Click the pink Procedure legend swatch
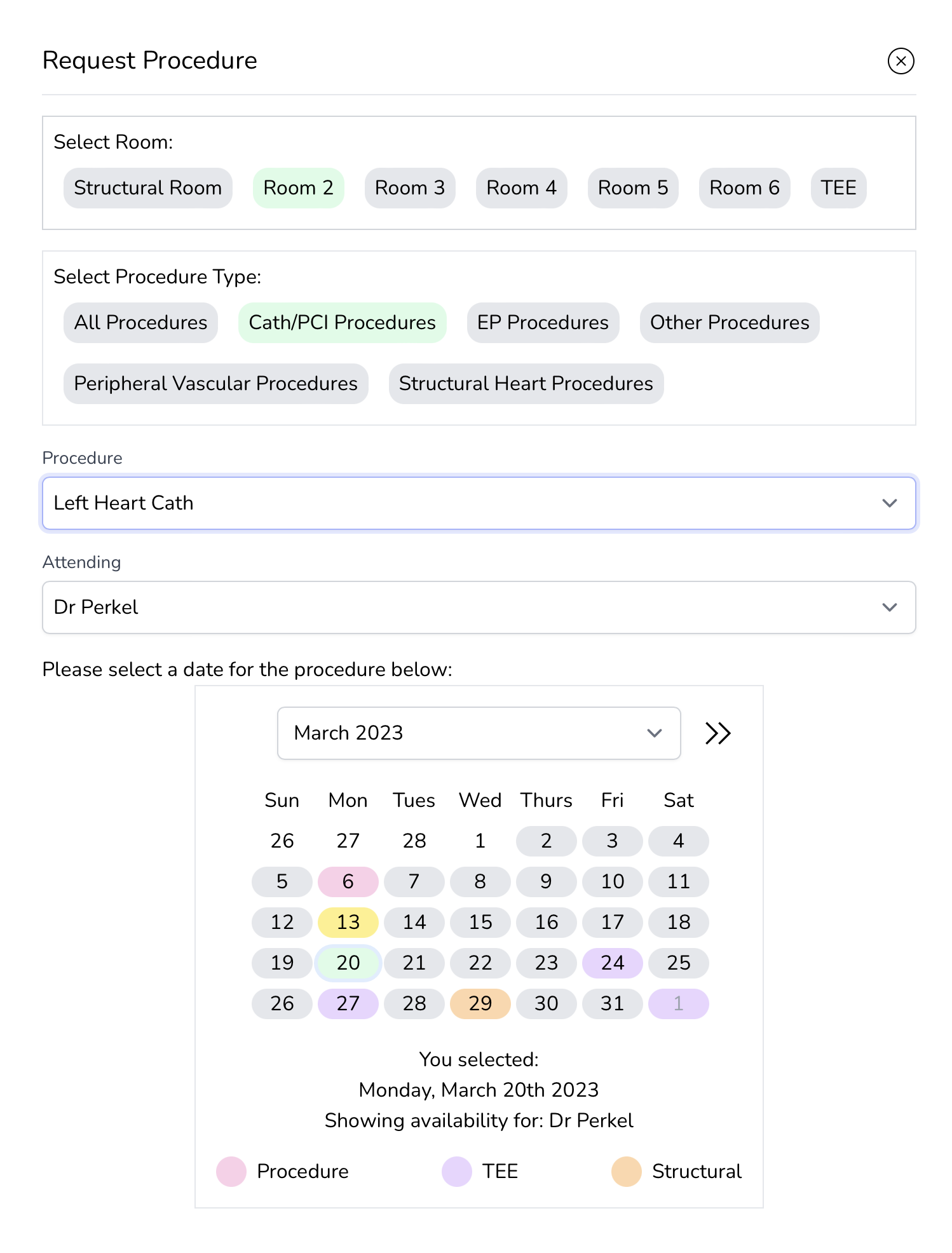Viewport: 952px width, 1253px height. [x=231, y=1172]
